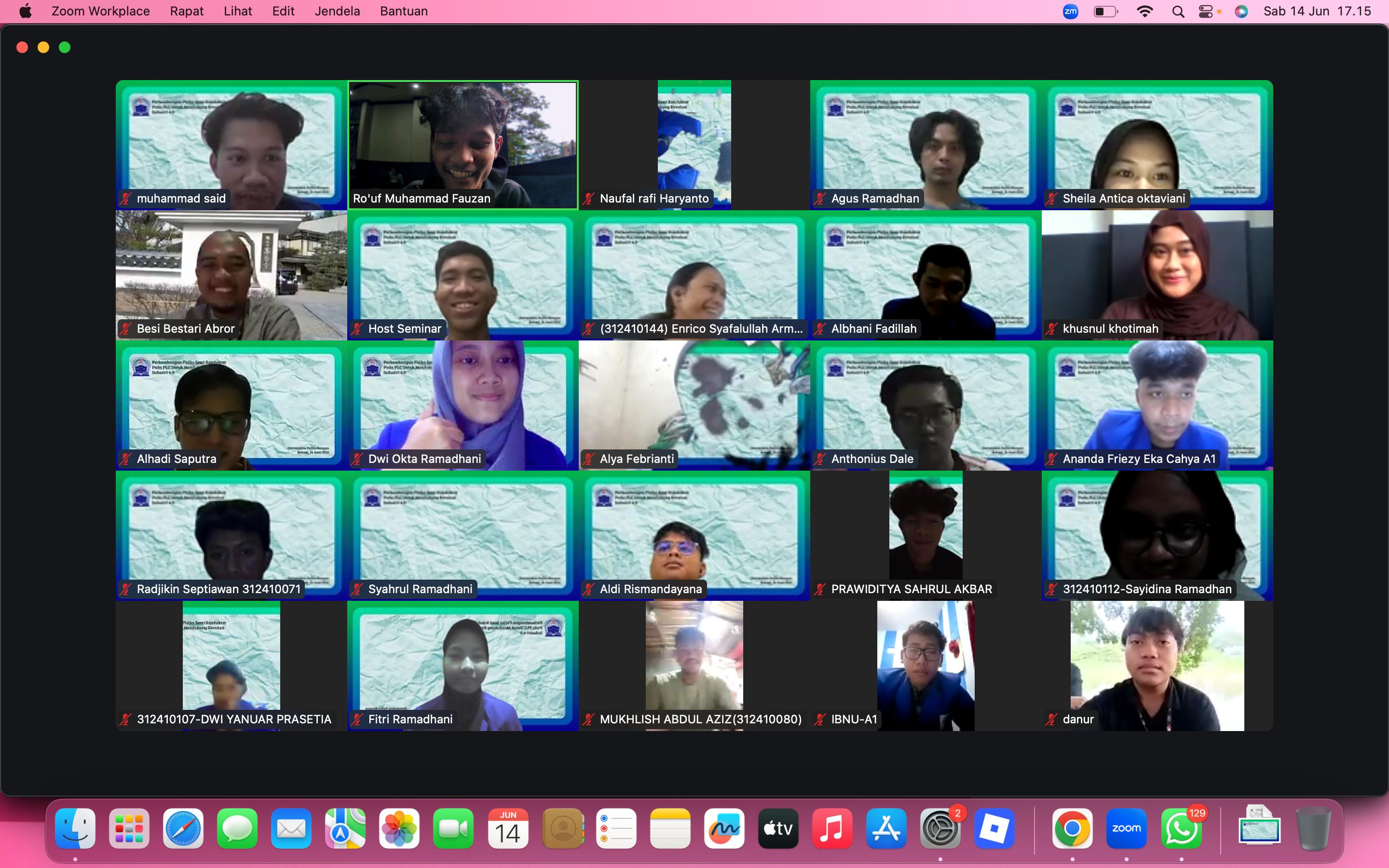Click the Spotlight search magnifier icon
The image size is (1389, 868).
click(1178, 12)
